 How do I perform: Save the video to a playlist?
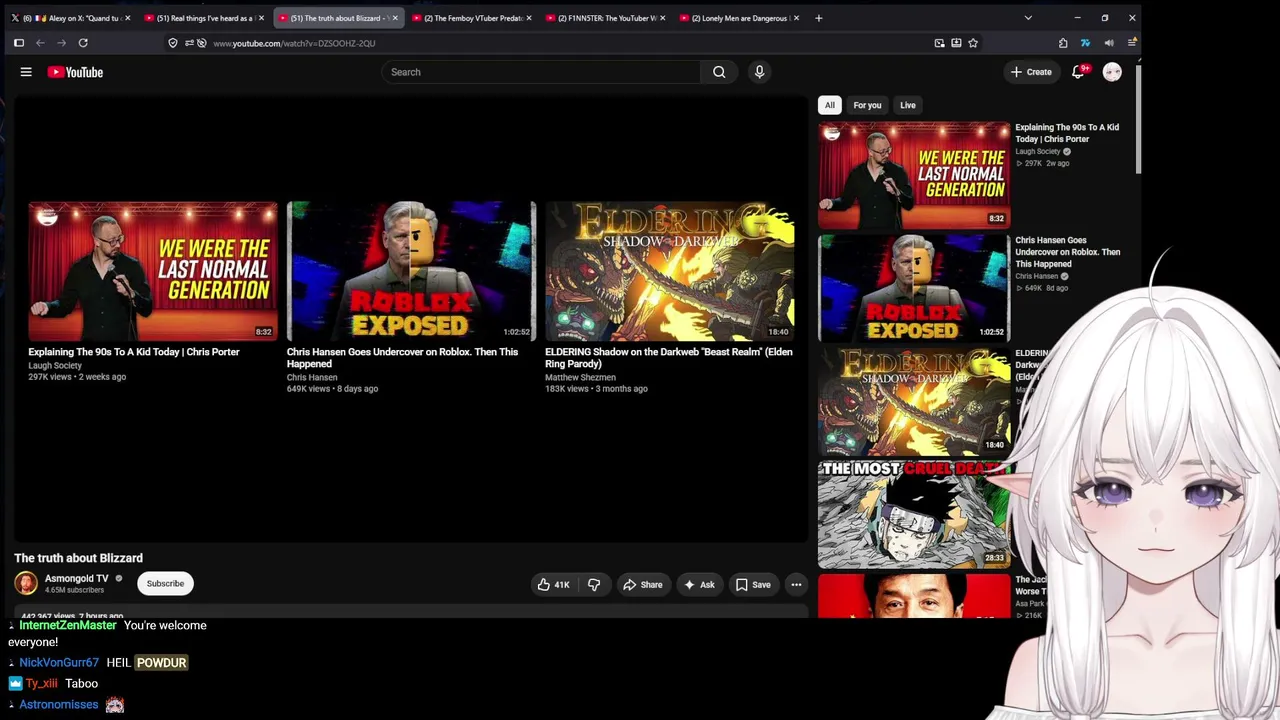(x=753, y=585)
